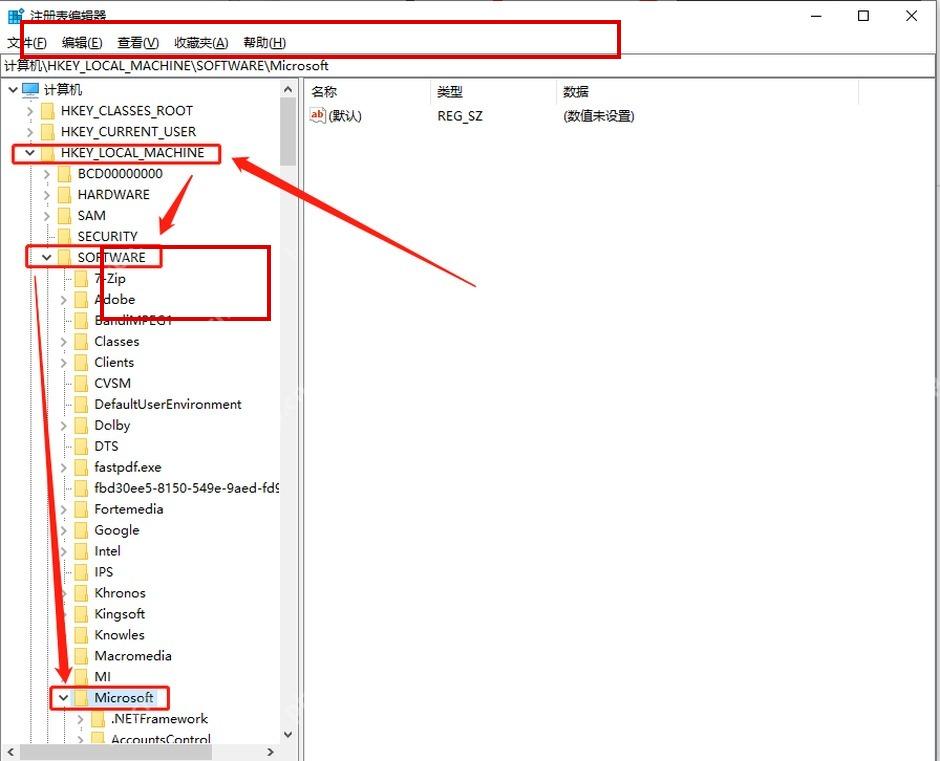Viewport: 940px width, 761px height.
Task: Open the 收藏夹(A) menu
Action: tap(201, 43)
